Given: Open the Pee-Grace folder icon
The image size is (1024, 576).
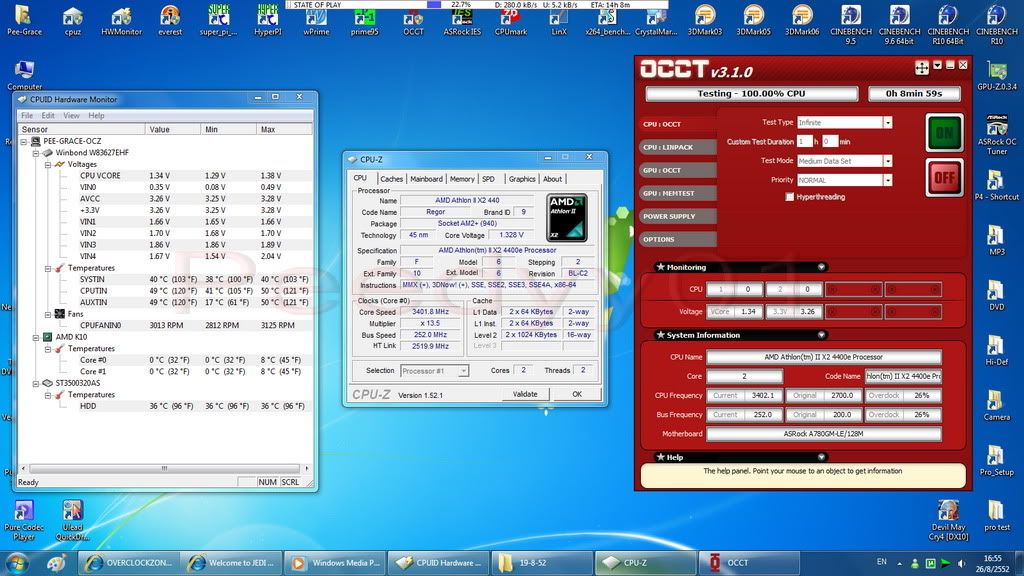Looking at the screenshot, I should point(24,20).
